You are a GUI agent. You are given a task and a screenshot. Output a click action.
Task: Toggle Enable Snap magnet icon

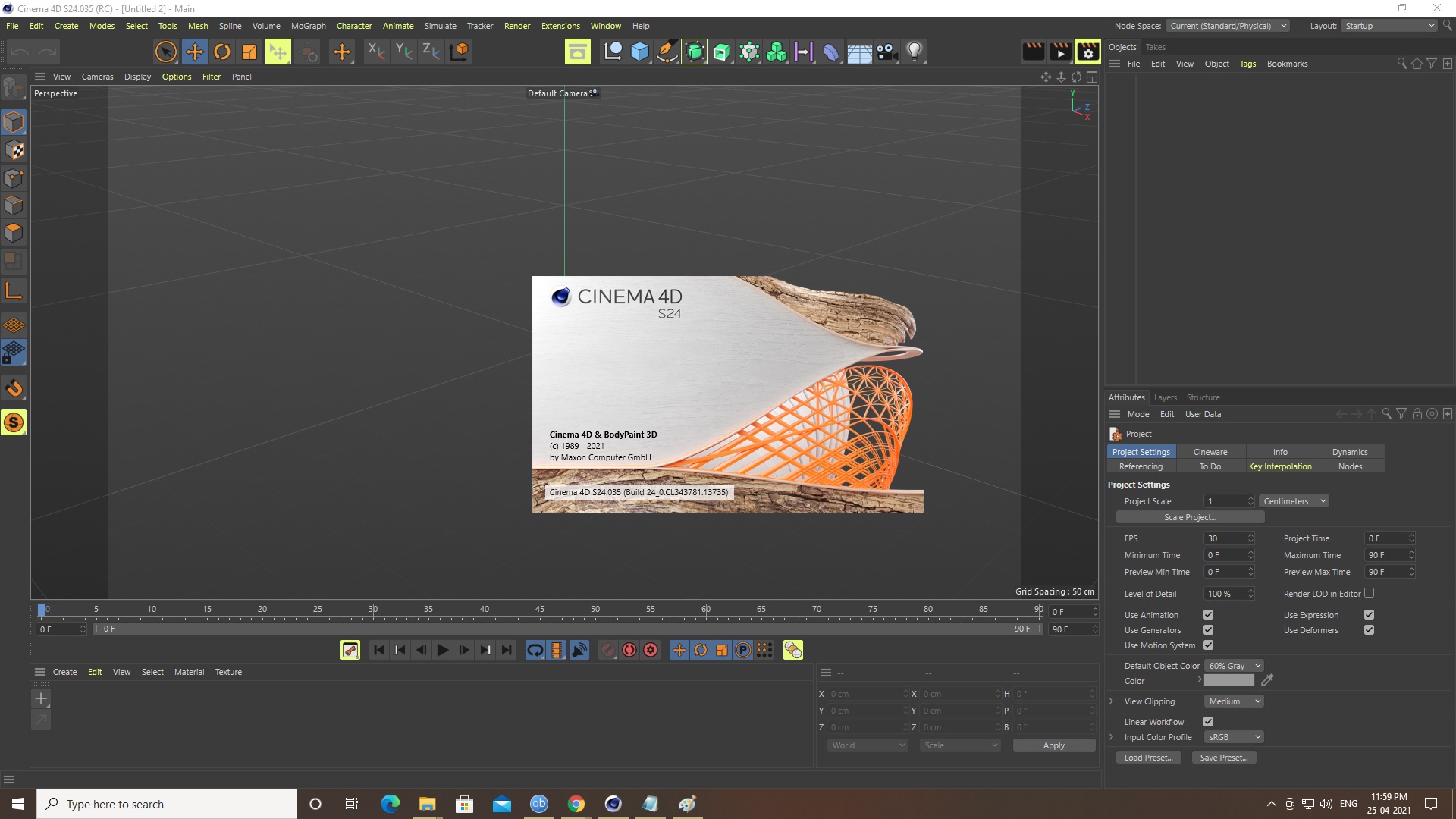point(14,388)
